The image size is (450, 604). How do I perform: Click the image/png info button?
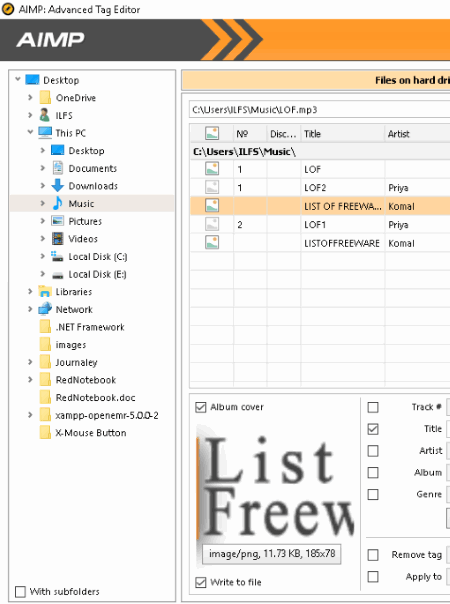(272, 554)
